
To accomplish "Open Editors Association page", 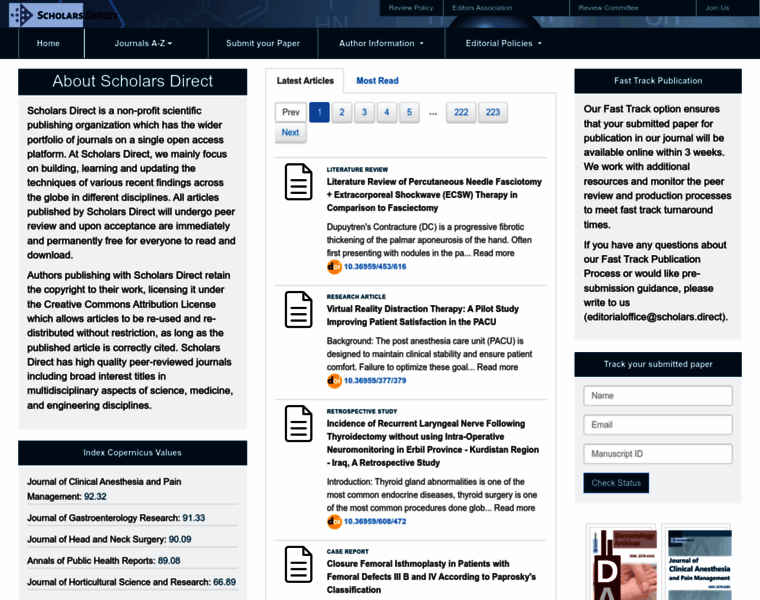I will point(482,8).
